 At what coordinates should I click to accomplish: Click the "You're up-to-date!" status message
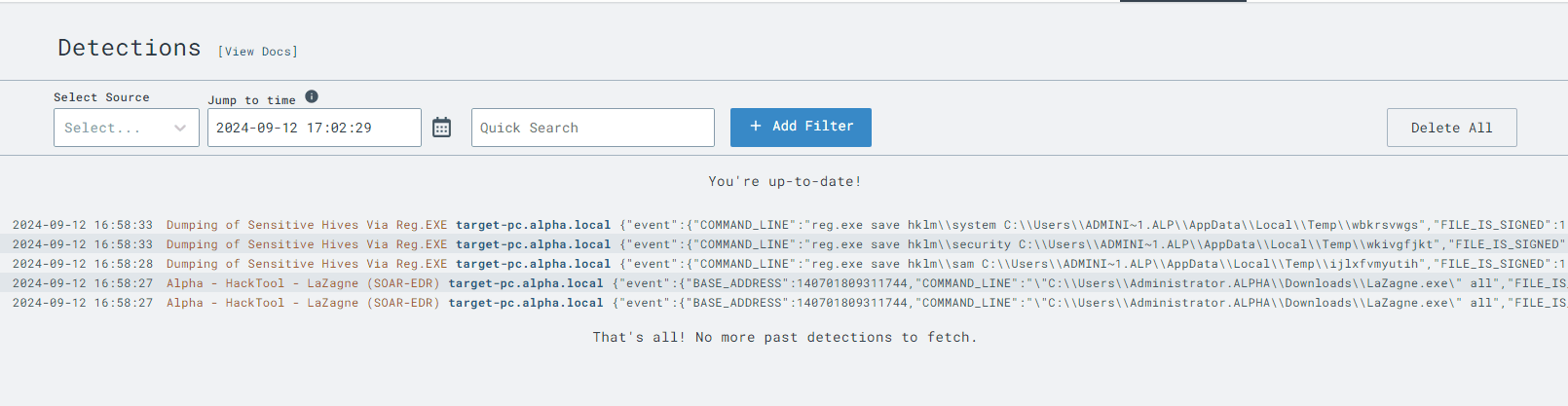point(784,181)
